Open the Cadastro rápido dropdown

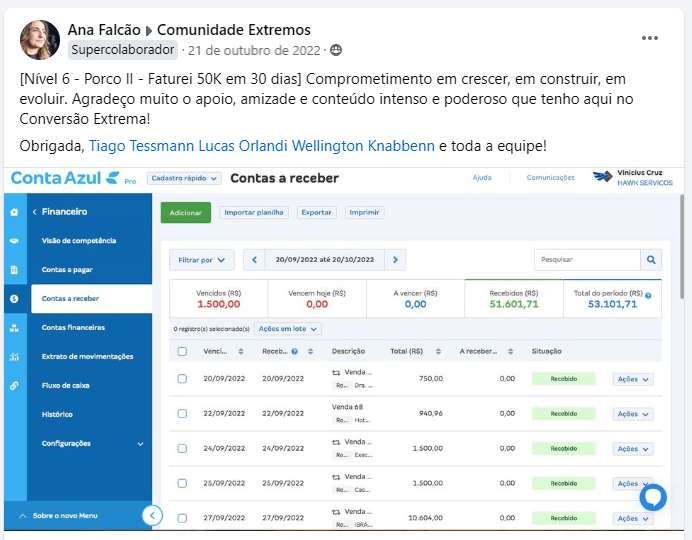coord(184,178)
